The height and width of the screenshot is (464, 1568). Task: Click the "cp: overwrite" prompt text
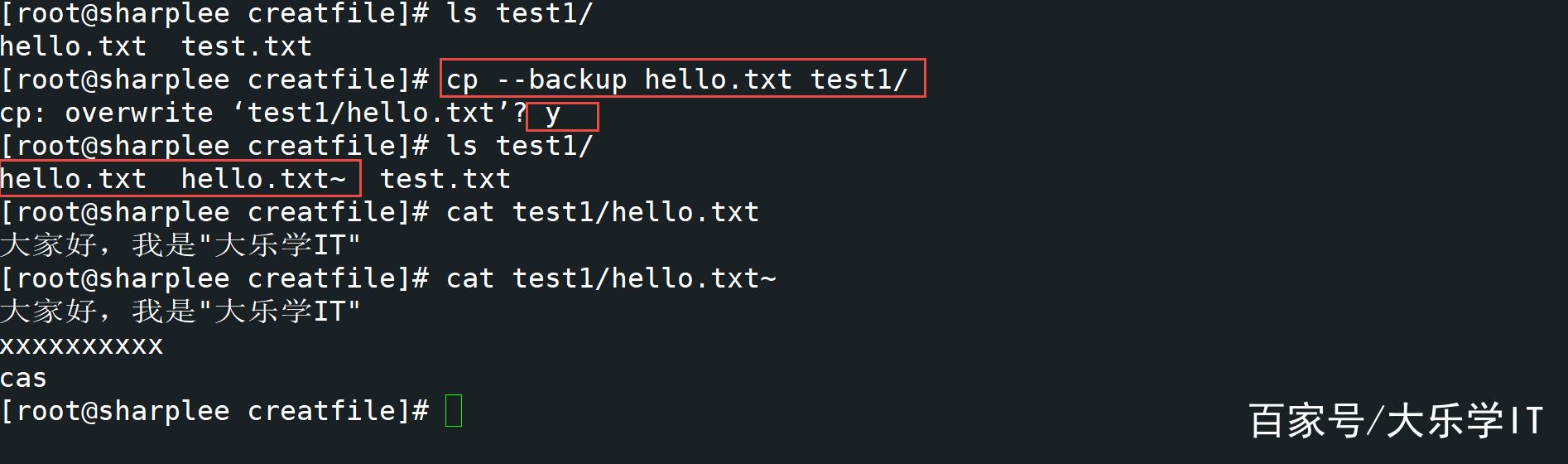(107, 113)
